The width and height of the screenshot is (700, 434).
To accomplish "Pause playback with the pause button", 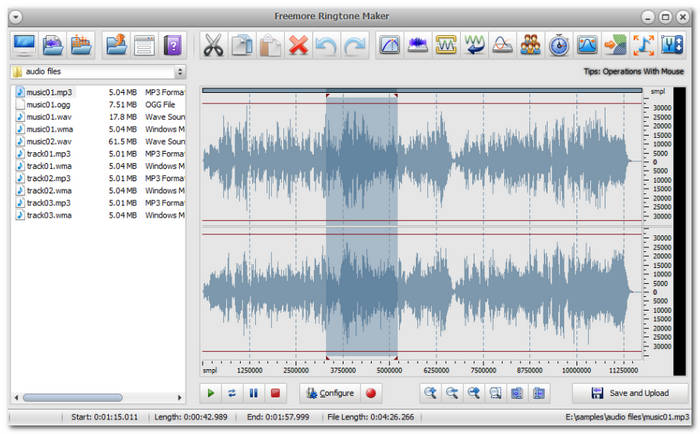I will click(x=254, y=393).
